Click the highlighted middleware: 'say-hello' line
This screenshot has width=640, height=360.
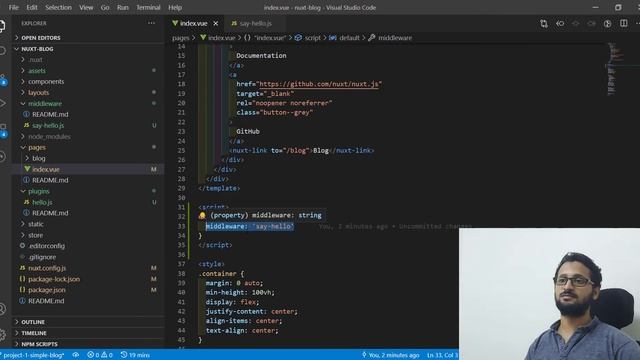(249, 226)
